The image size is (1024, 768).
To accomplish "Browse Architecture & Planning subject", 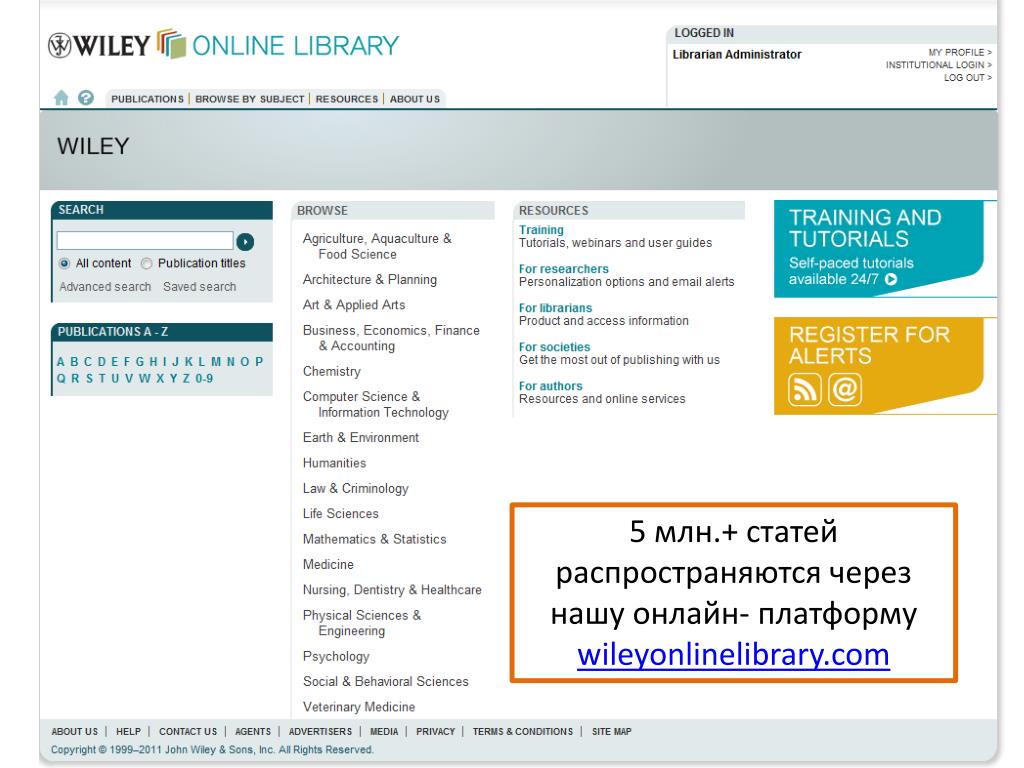I will [x=370, y=280].
